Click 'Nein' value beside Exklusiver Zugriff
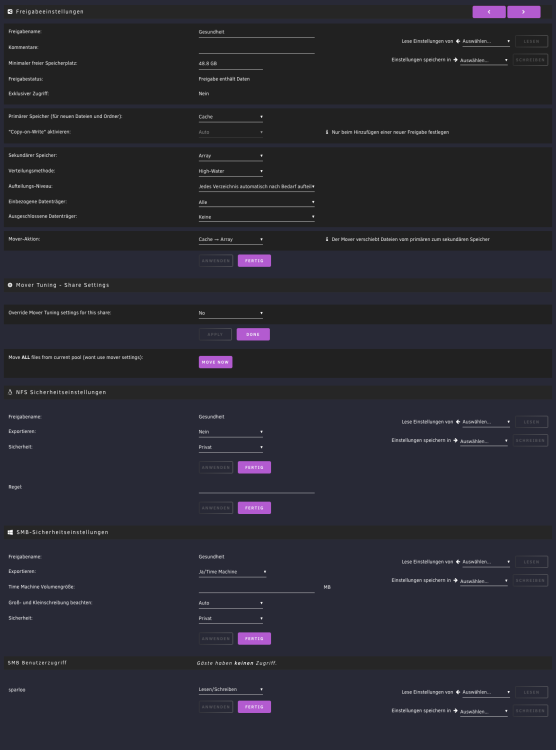The width and height of the screenshot is (556, 750). tap(204, 94)
